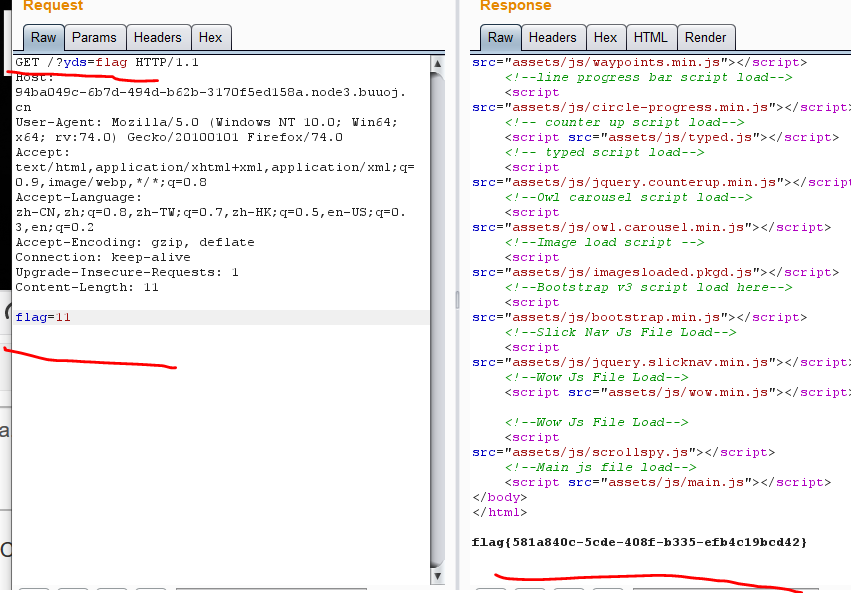Click the assets/js/bootstrap.min.js line
The height and width of the screenshot is (593, 851).
[x=639, y=317]
